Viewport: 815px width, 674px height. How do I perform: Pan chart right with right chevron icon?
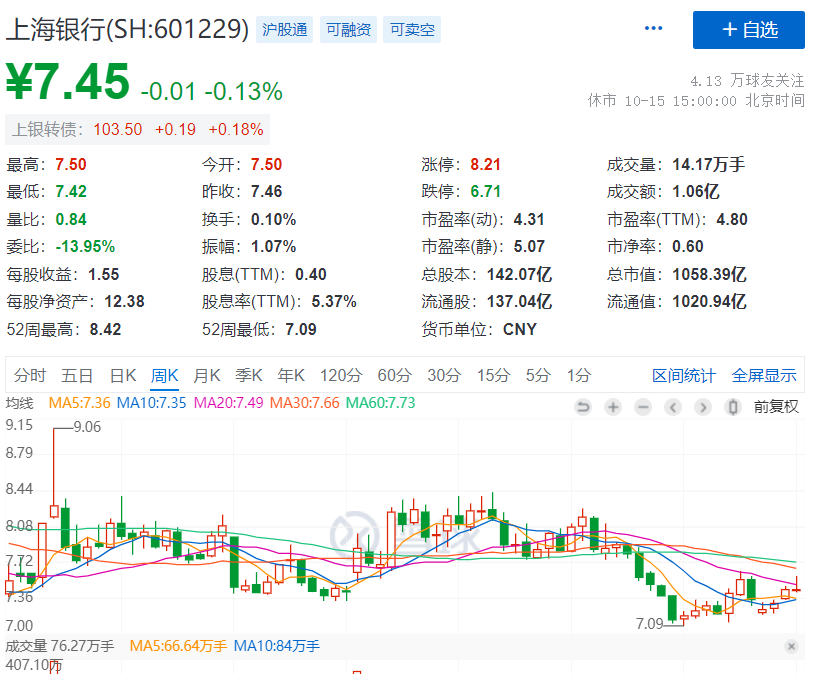tap(703, 407)
